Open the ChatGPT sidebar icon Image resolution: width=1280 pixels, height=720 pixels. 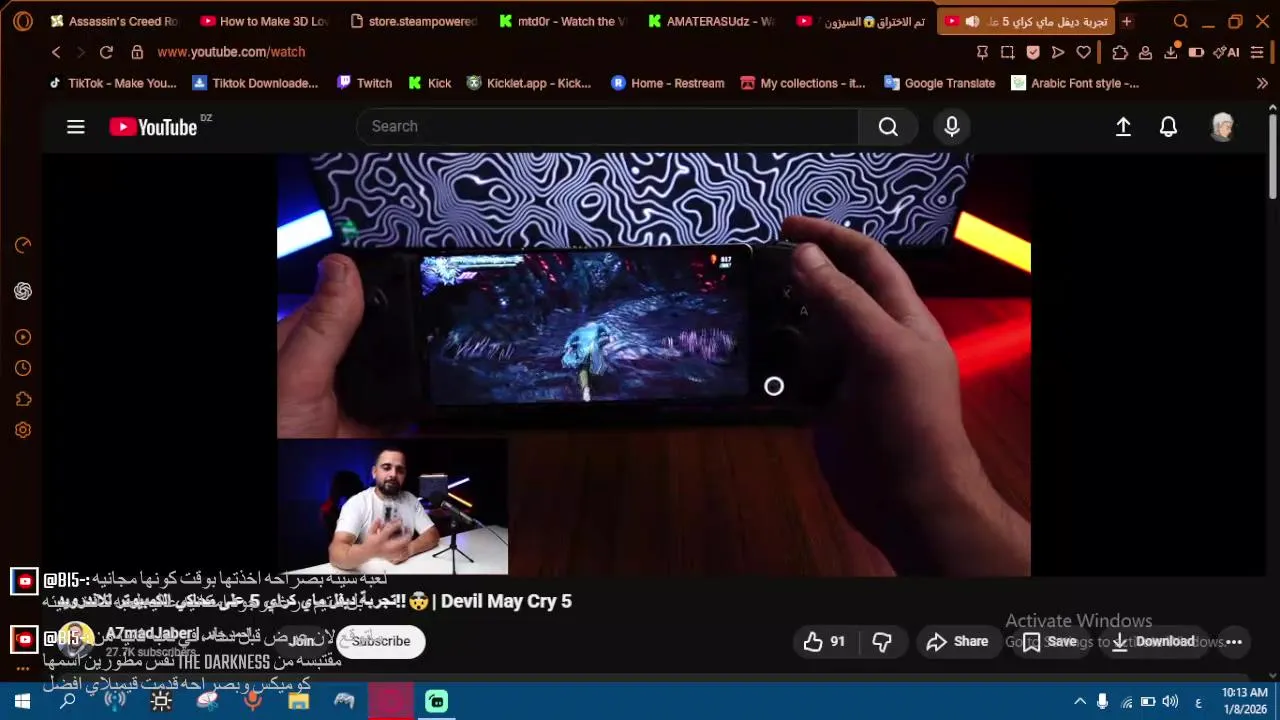(23, 291)
